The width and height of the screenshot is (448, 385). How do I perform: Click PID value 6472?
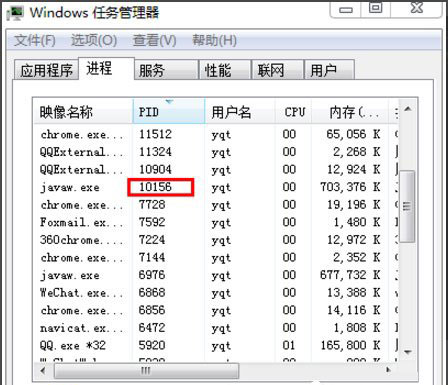[x=152, y=328]
